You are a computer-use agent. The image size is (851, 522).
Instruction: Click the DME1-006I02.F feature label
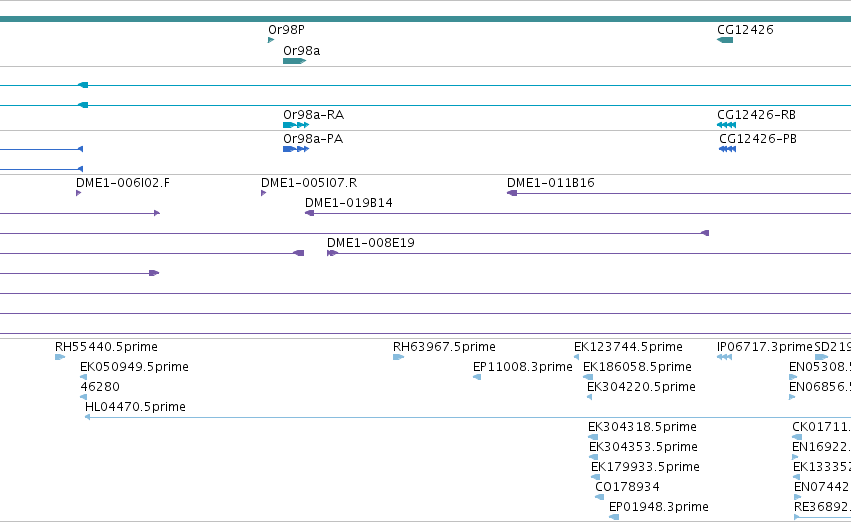(x=123, y=183)
